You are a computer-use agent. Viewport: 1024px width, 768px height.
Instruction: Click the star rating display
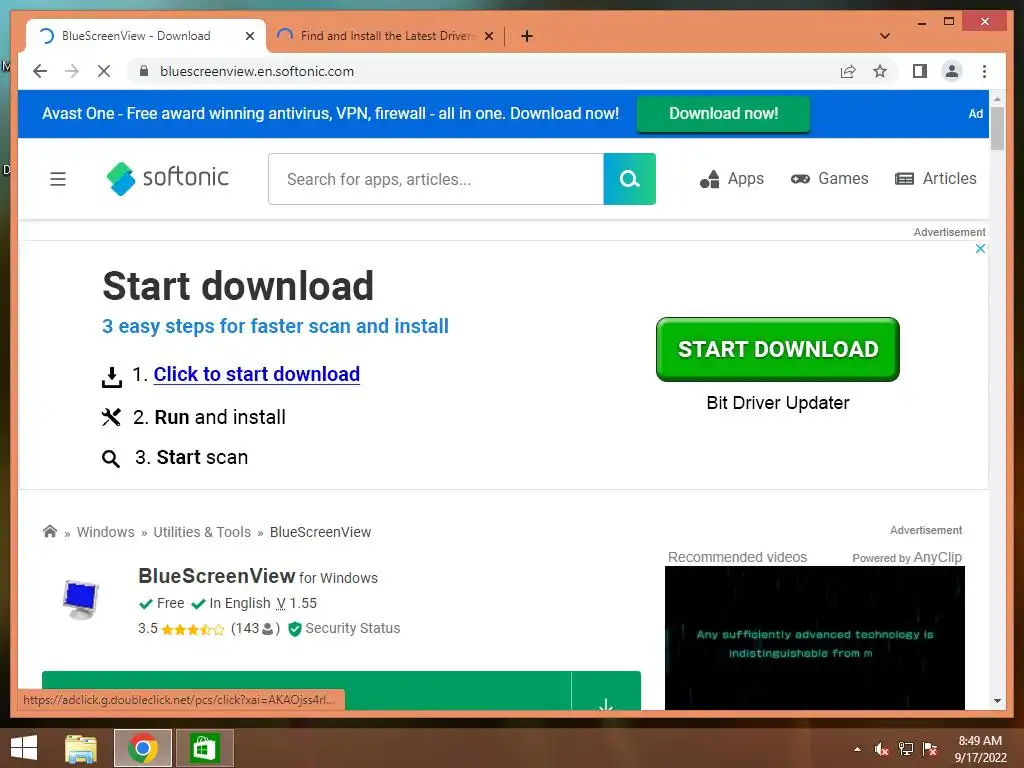pyautogui.click(x=192, y=630)
